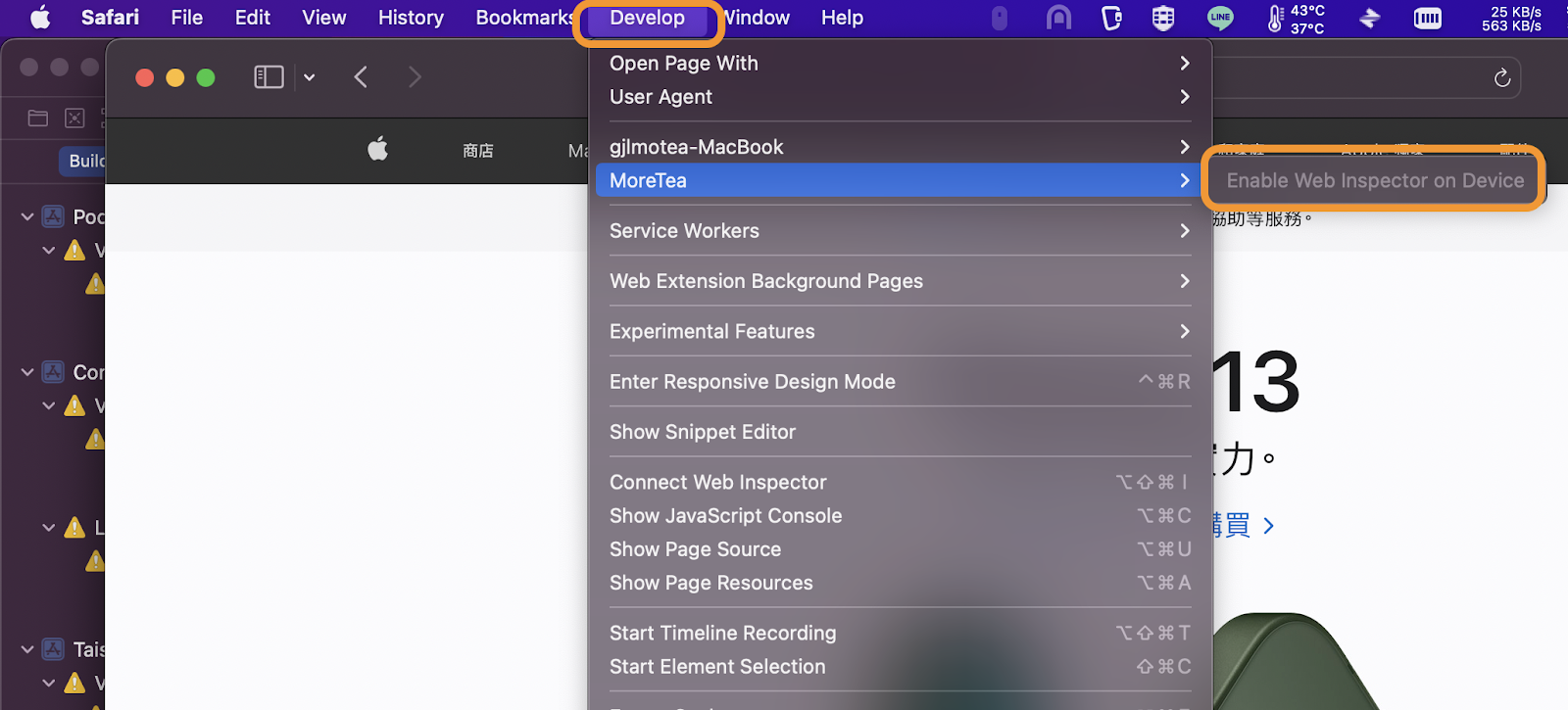Screen dimensions: 1568x710
Task: Collapse the Cor project group in Xcode
Action: click(x=27, y=372)
